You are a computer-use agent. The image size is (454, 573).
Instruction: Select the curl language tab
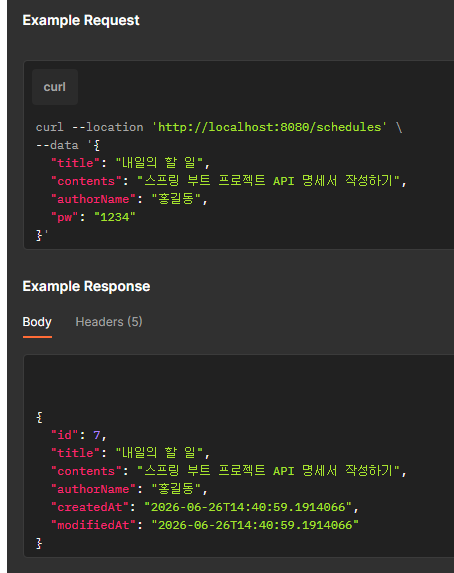tap(55, 87)
